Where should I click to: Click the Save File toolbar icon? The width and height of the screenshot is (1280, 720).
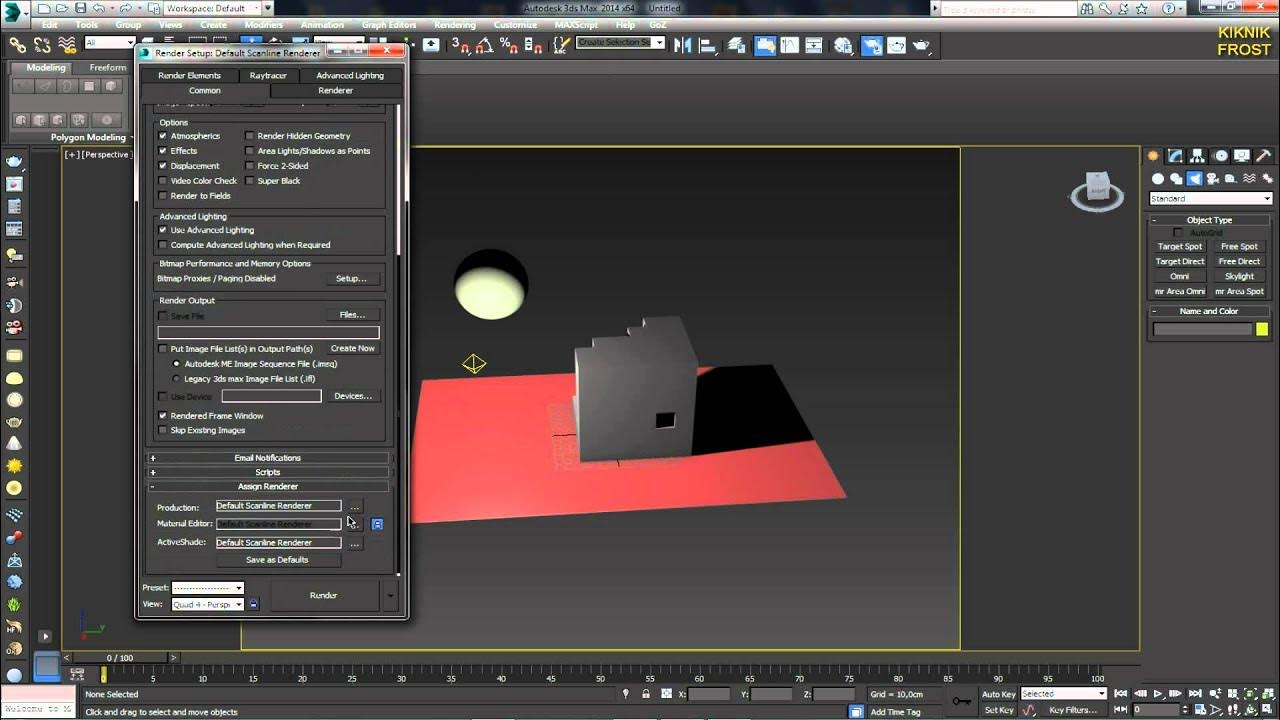[x=80, y=8]
